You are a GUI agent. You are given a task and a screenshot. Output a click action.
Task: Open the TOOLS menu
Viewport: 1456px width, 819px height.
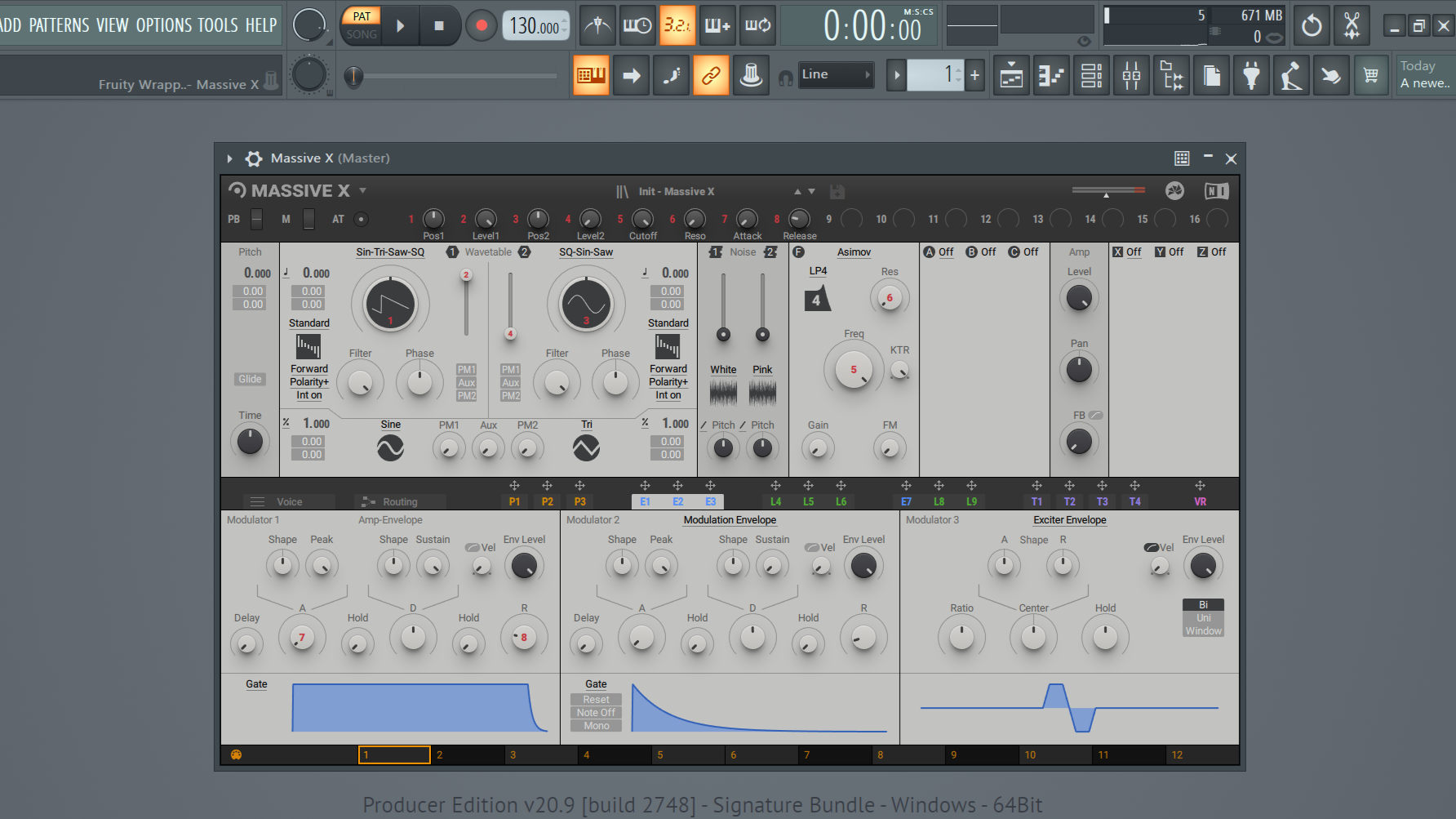217,25
